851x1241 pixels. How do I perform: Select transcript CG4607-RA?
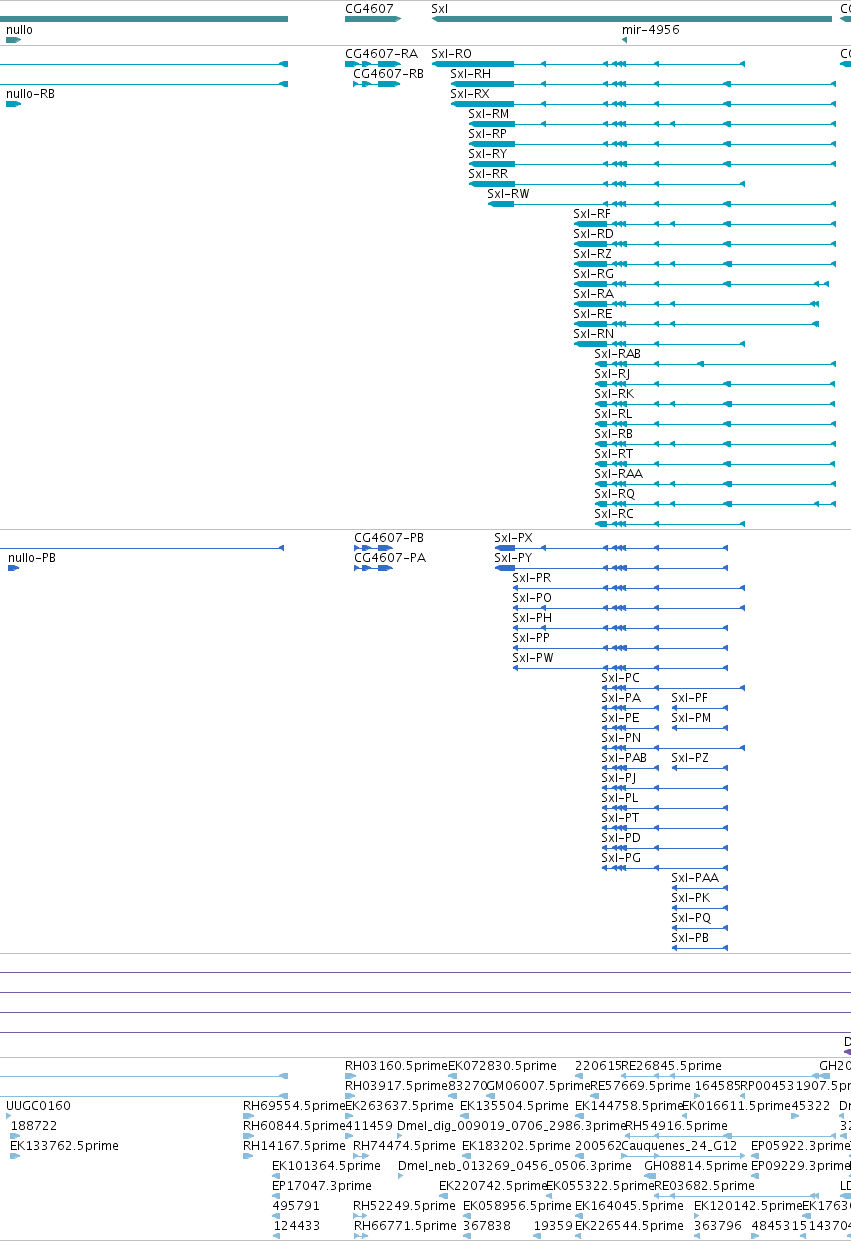381,53
